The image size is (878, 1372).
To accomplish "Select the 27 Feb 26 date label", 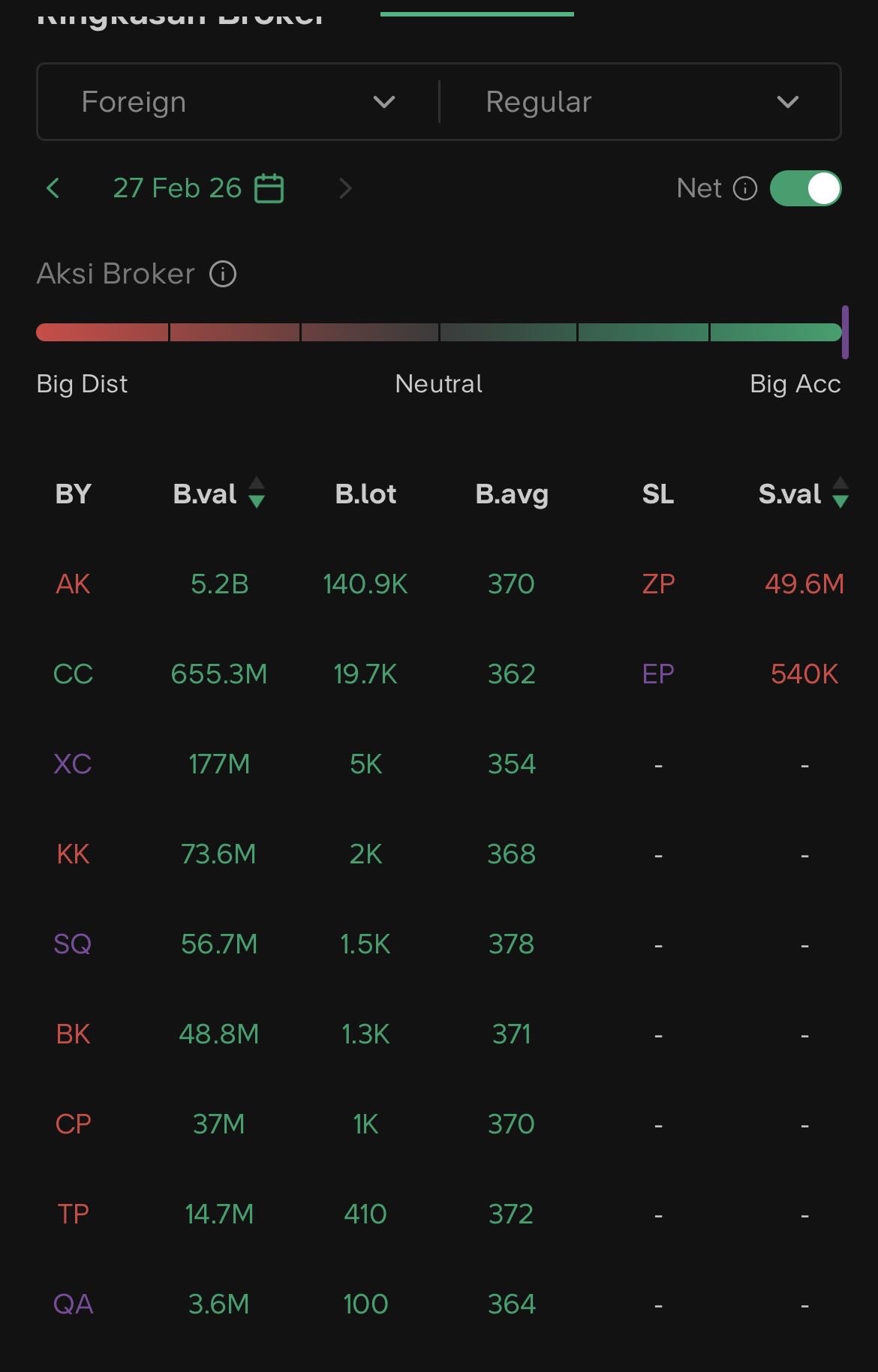I will 177,188.
